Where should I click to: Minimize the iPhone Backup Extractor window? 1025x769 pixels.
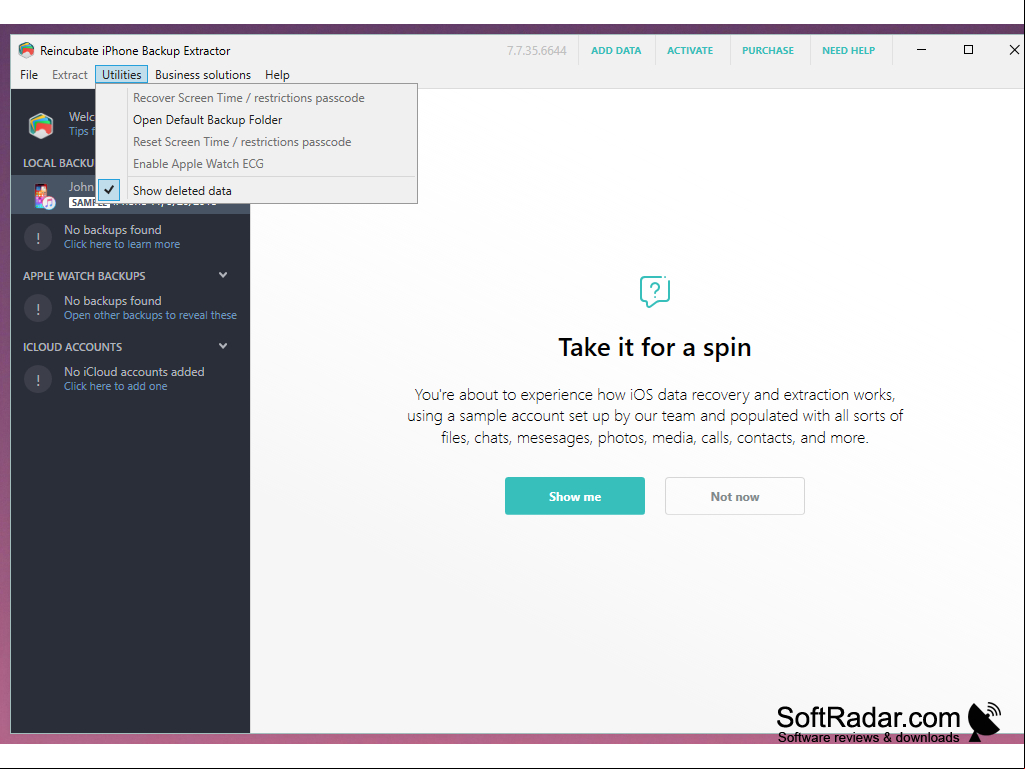(x=922, y=50)
